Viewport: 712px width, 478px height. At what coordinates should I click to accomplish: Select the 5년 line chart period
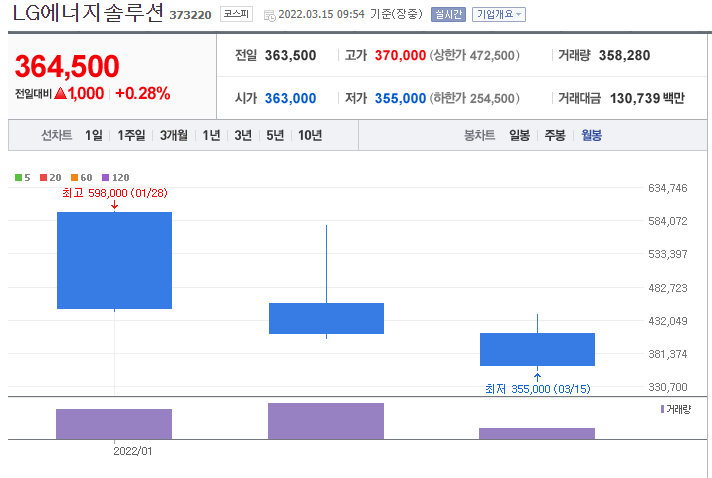coord(275,135)
